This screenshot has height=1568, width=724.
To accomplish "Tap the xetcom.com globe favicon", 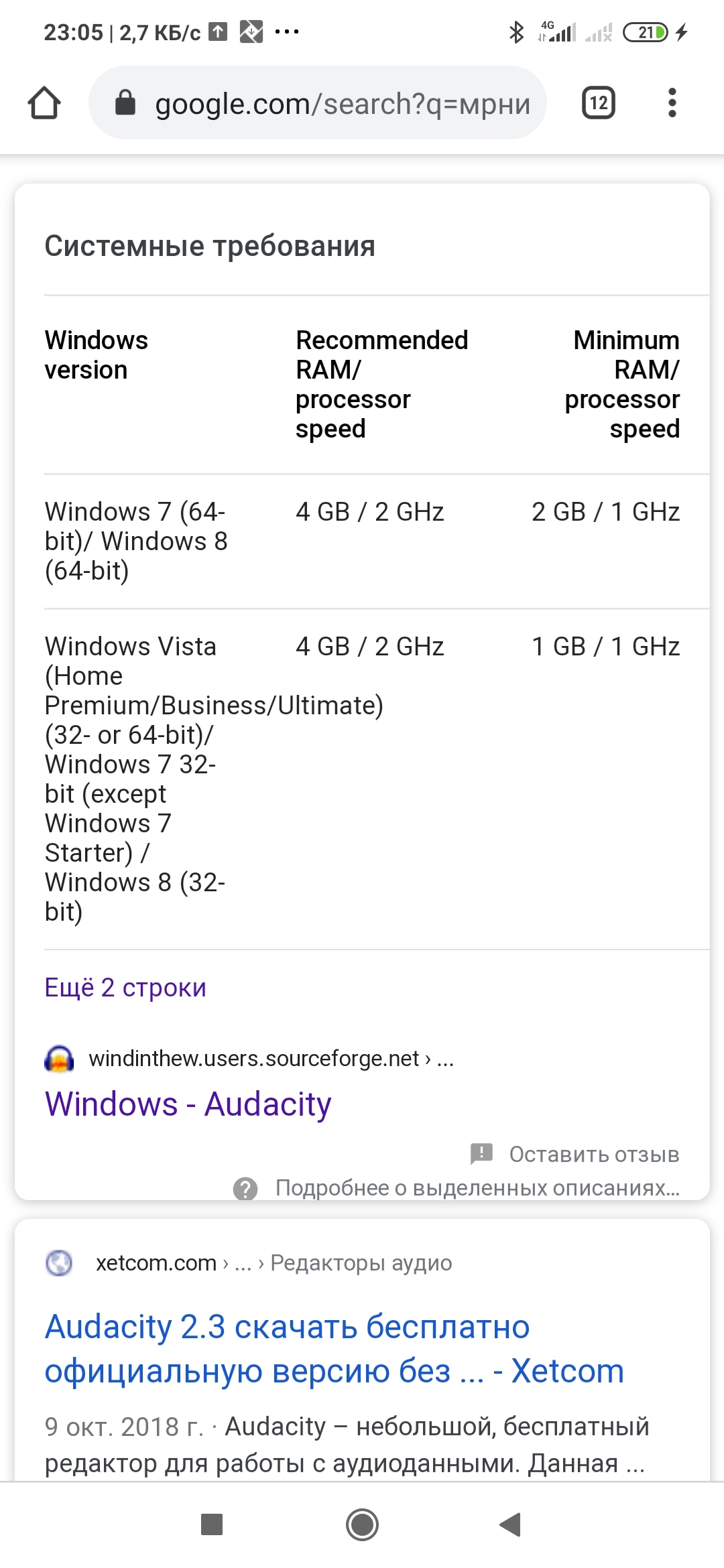I will tap(59, 1263).
